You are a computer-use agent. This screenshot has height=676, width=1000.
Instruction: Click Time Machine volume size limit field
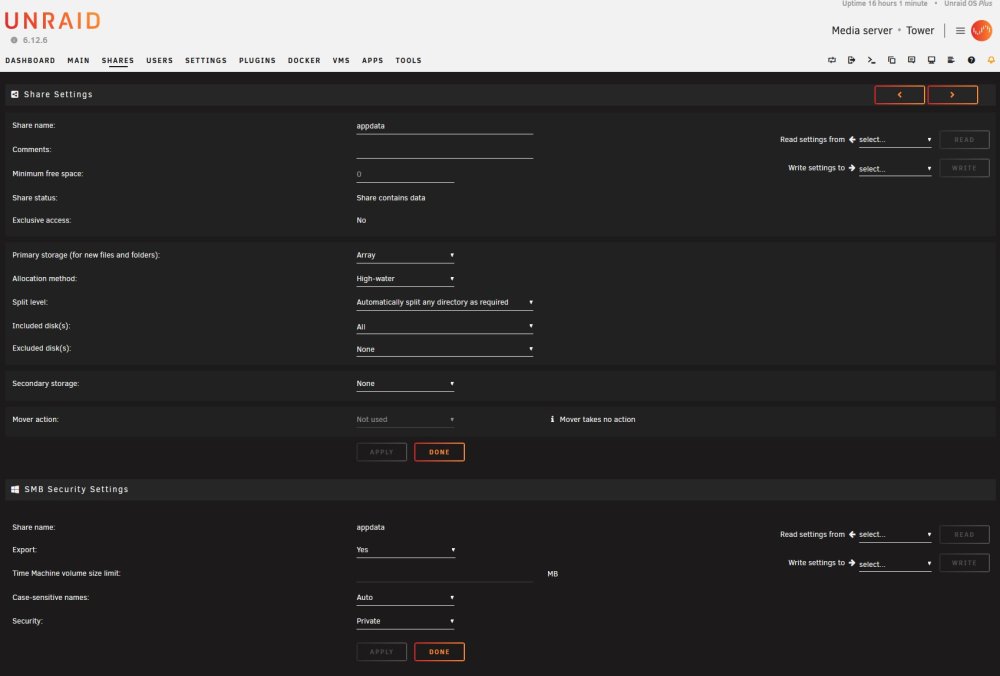pyautogui.click(x=445, y=574)
